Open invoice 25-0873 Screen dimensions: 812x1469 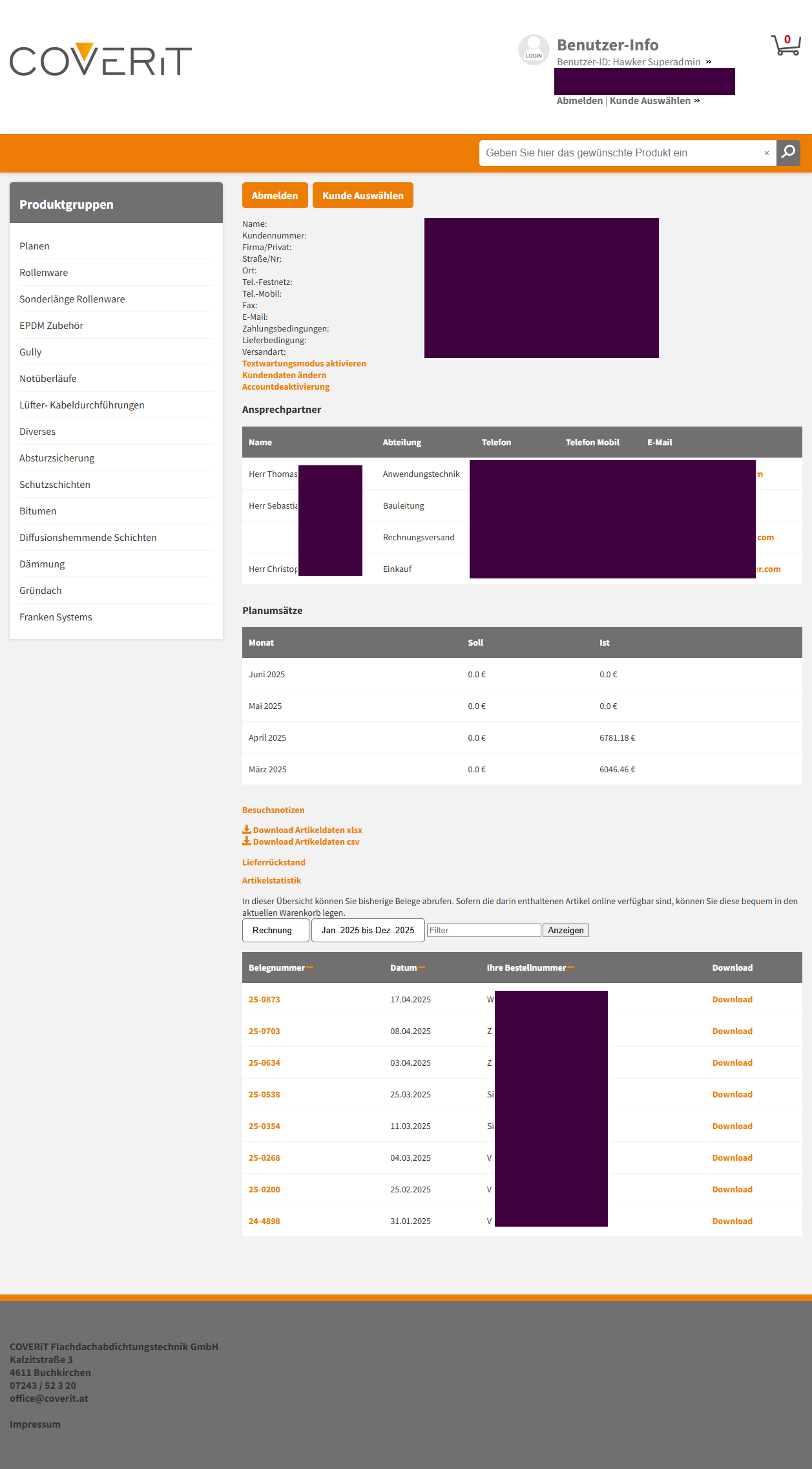click(264, 1000)
